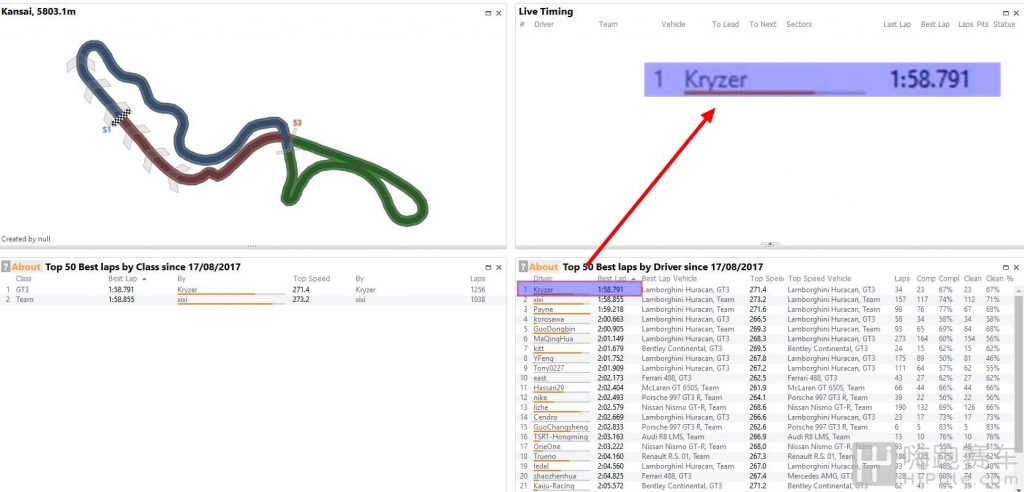The width and height of the screenshot is (1024, 492).
Task: Click the checkered start/finish flag on track map
Action: [x=122, y=117]
